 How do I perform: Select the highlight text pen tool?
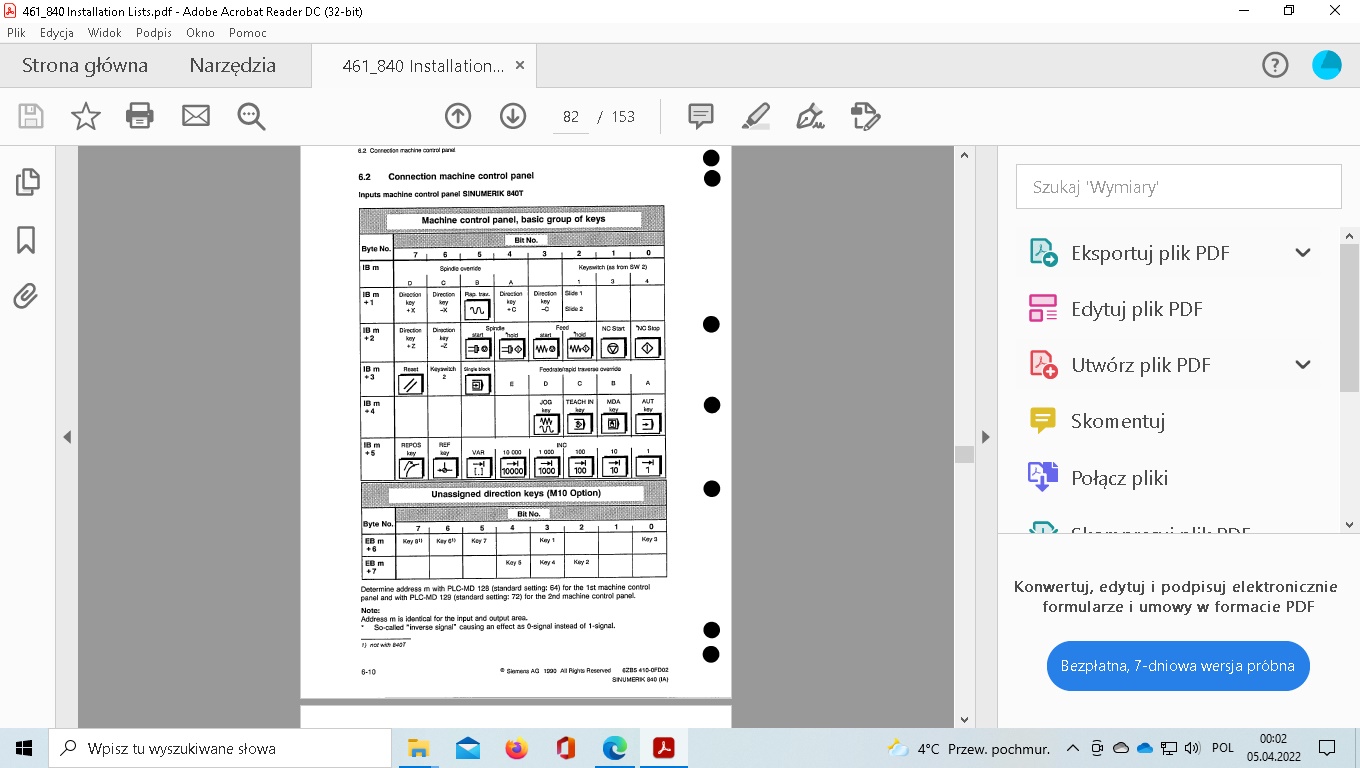pyautogui.click(x=756, y=116)
